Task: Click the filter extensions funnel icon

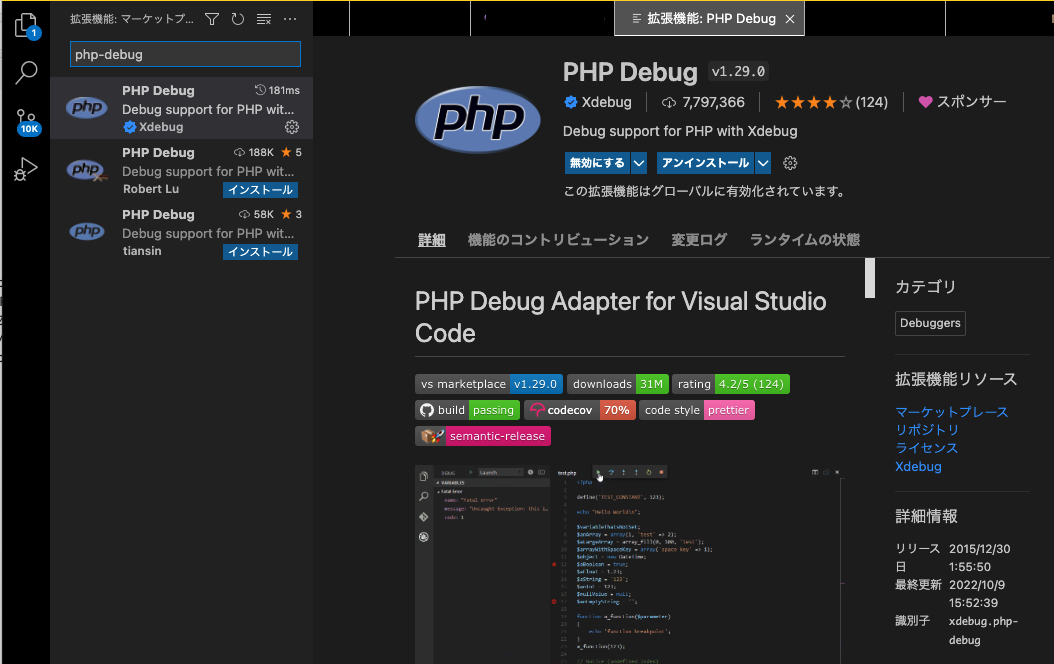Action: tap(213, 18)
